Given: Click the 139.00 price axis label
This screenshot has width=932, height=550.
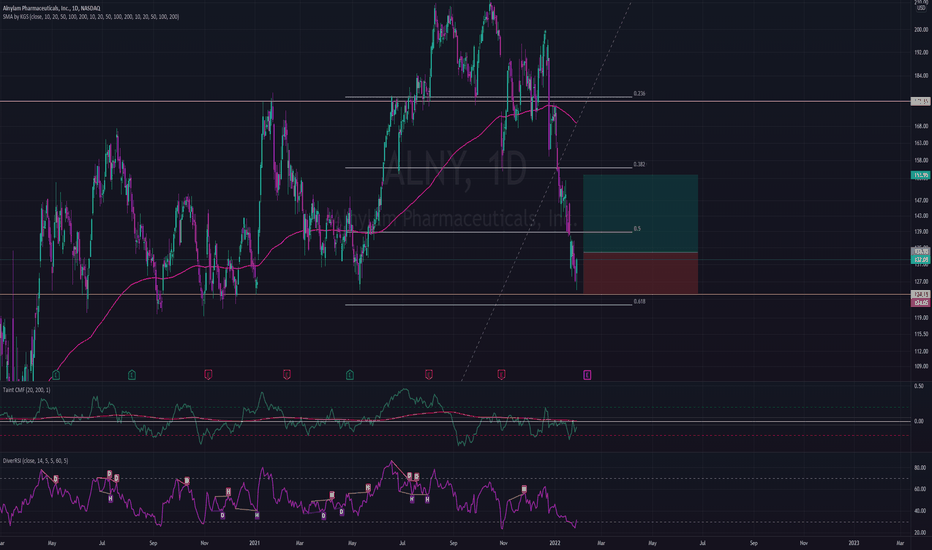Looking at the screenshot, I should (x=921, y=231).
